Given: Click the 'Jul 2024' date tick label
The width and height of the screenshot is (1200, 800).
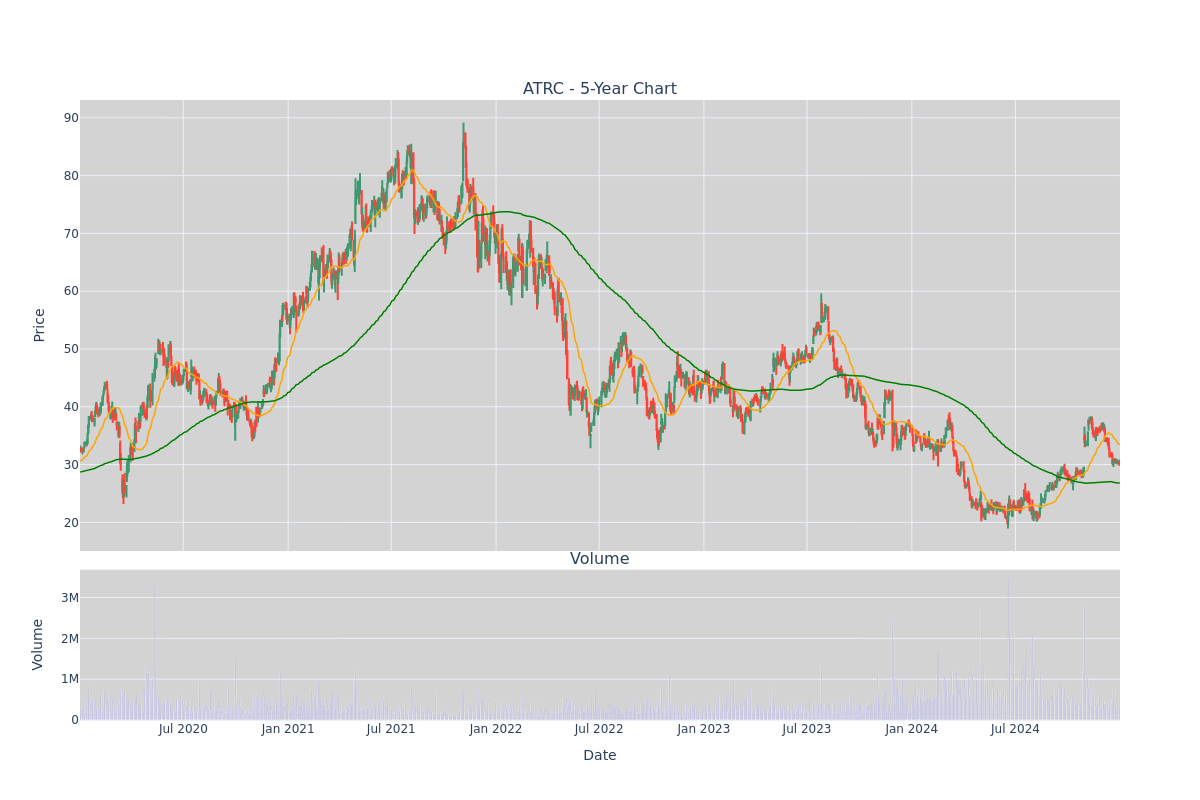Looking at the screenshot, I should pyautogui.click(x=1015, y=729).
